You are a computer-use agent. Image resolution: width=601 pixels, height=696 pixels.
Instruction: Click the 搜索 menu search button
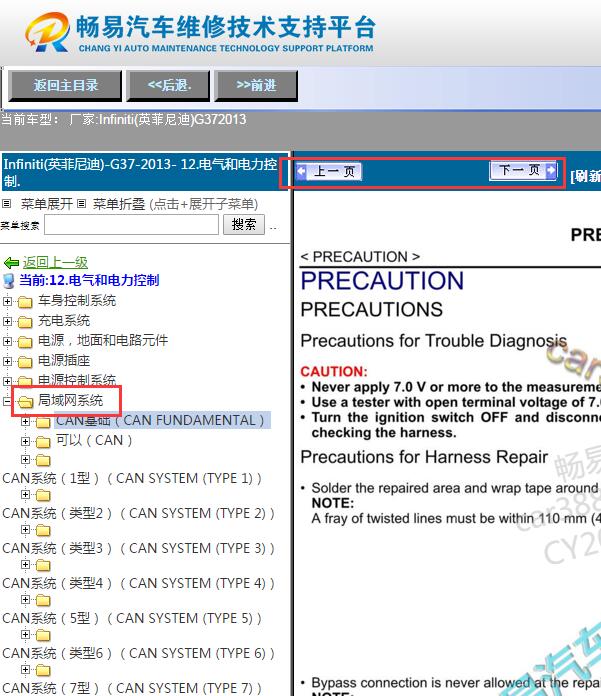coord(244,225)
